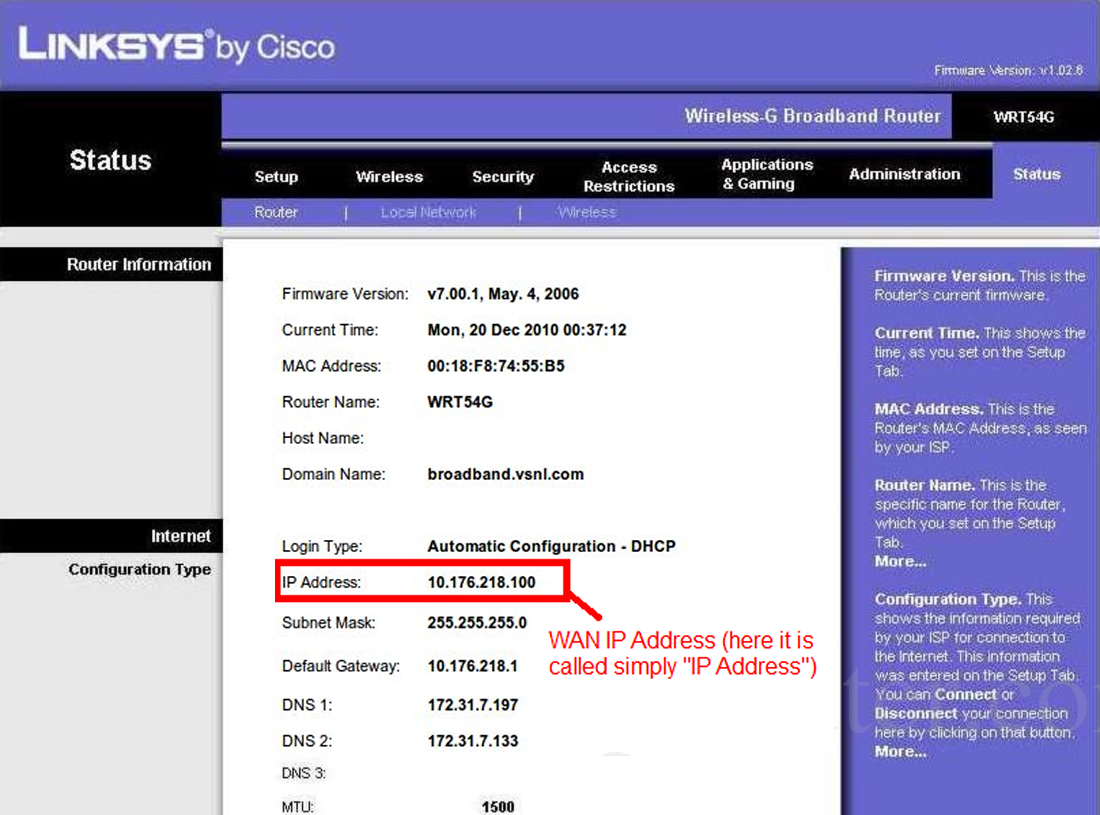Click the DNS 3 label
Screen dimensions: 1100x815
[x=304, y=774]
